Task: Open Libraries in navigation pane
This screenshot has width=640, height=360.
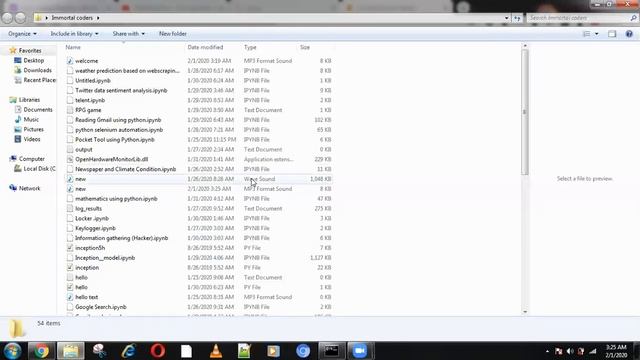Action: tap(29, 100)
